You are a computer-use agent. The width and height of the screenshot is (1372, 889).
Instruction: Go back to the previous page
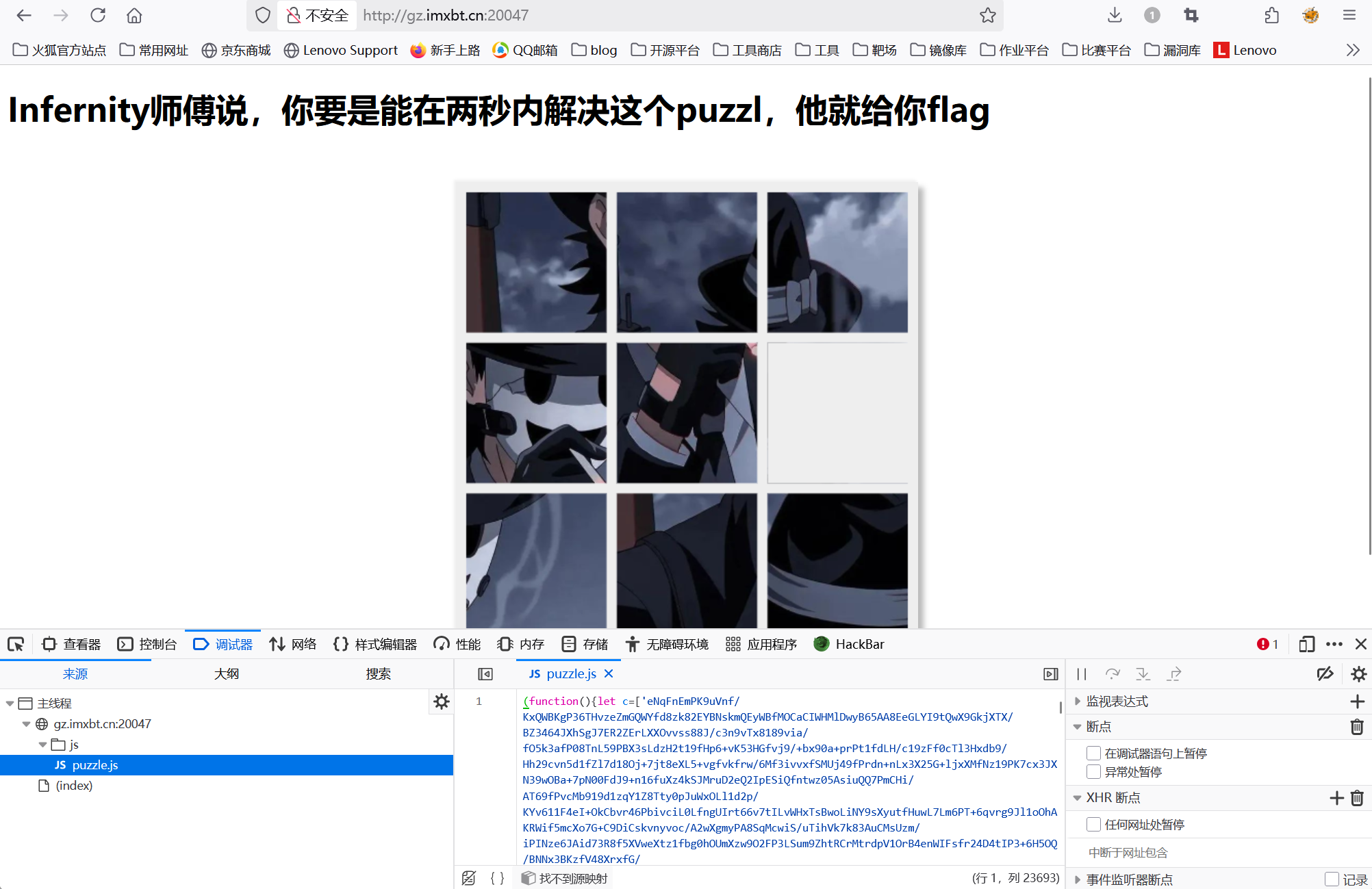click(x=24, y=15)
